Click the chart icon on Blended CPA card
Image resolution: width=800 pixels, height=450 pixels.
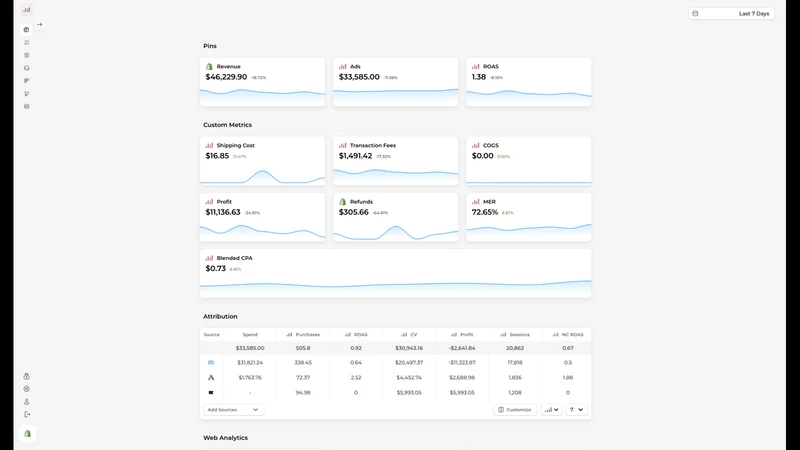click(x=209, y=258)
